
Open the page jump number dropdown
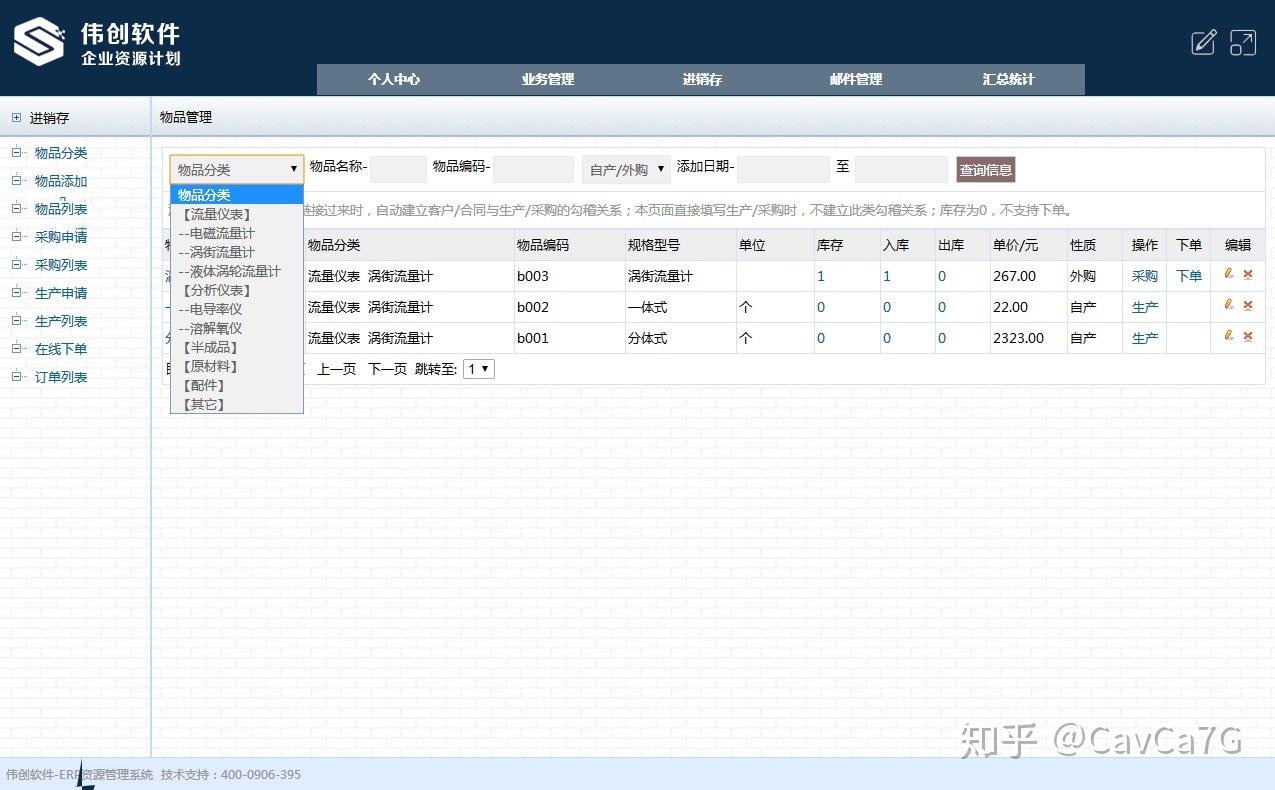[478, 368]
